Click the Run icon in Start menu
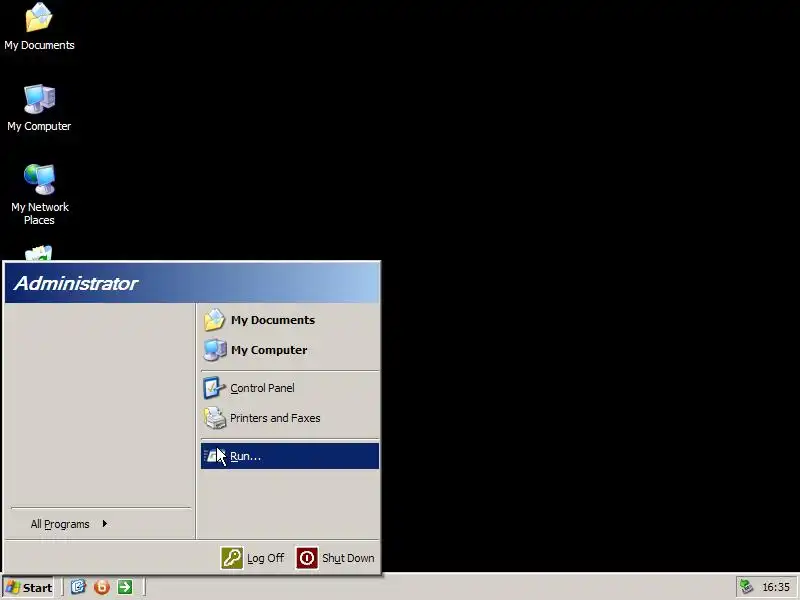 point(214,456)
